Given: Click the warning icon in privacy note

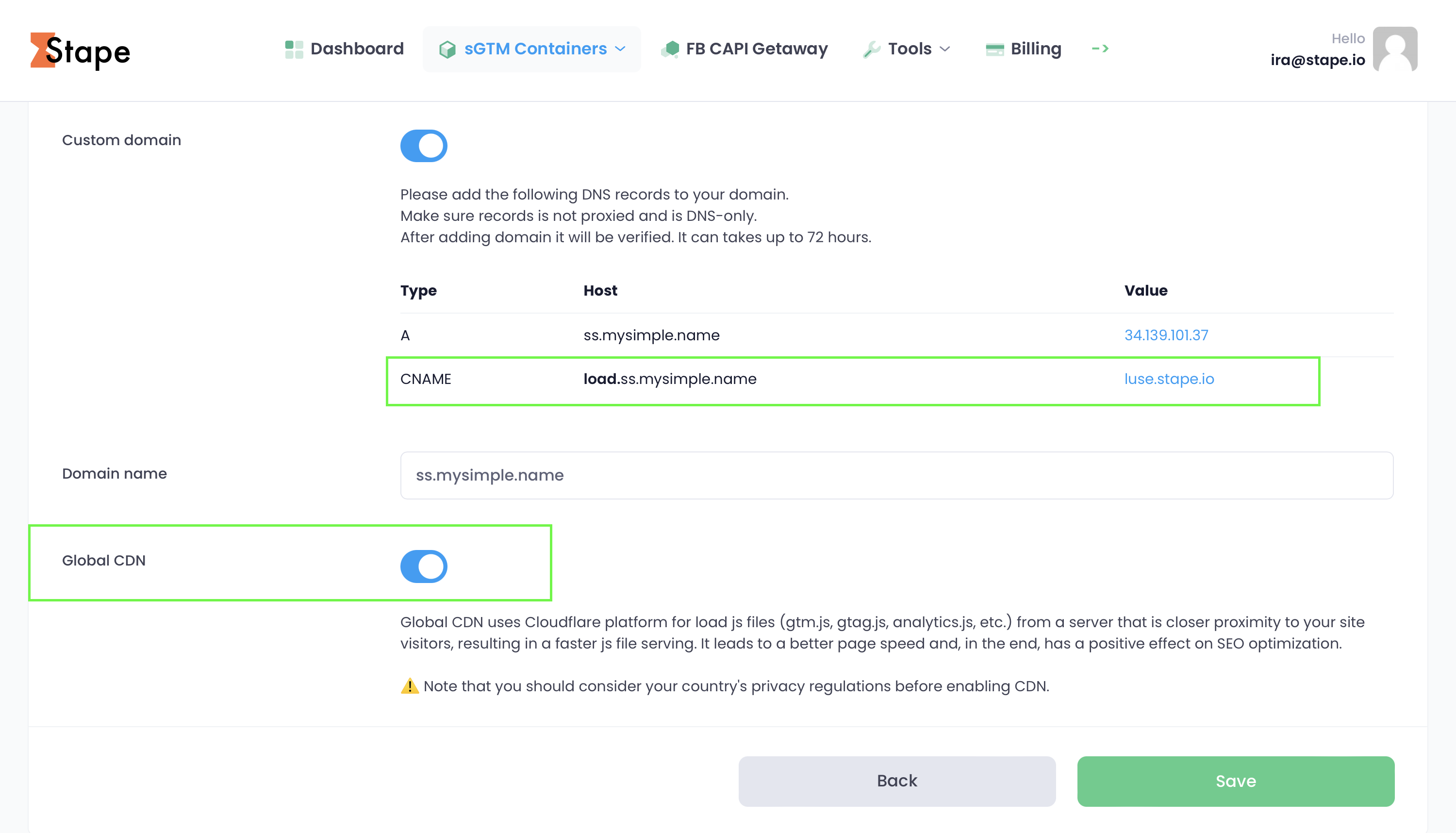Looking at the screenshot, I should click(410, 686).
